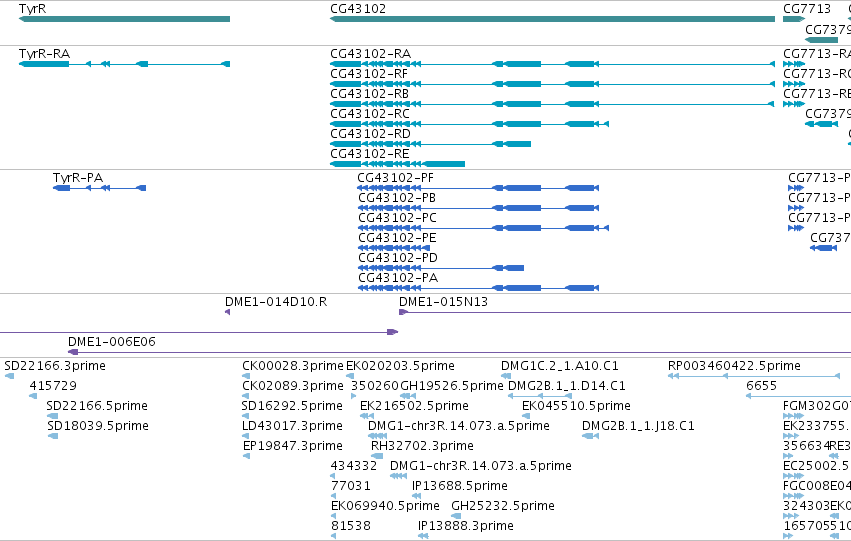Select the CG7713 gene bar
Screen dimensions: 851x541
click(x=793, y=19)
